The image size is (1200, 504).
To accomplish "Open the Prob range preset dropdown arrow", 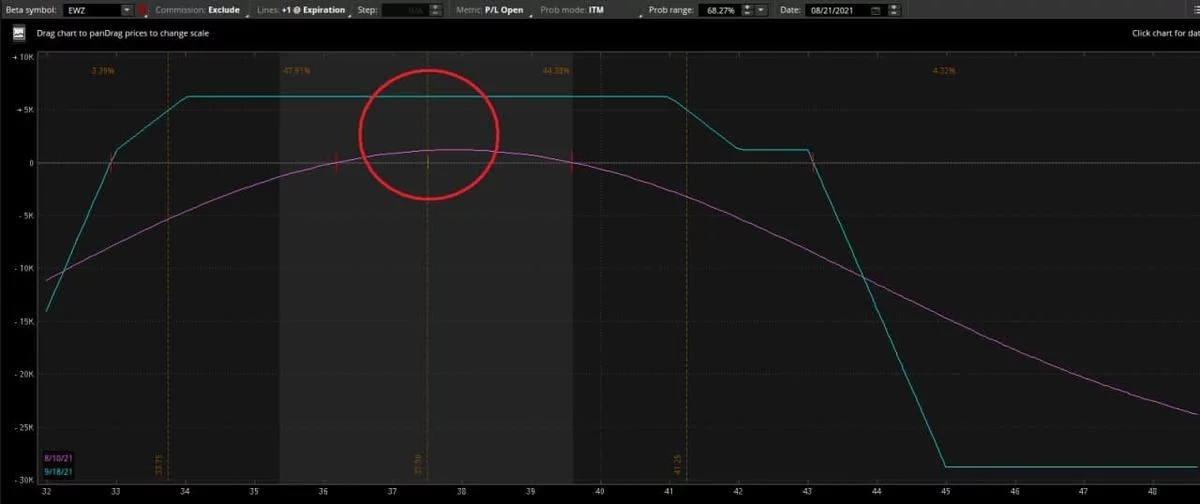I will coord(763,10).
